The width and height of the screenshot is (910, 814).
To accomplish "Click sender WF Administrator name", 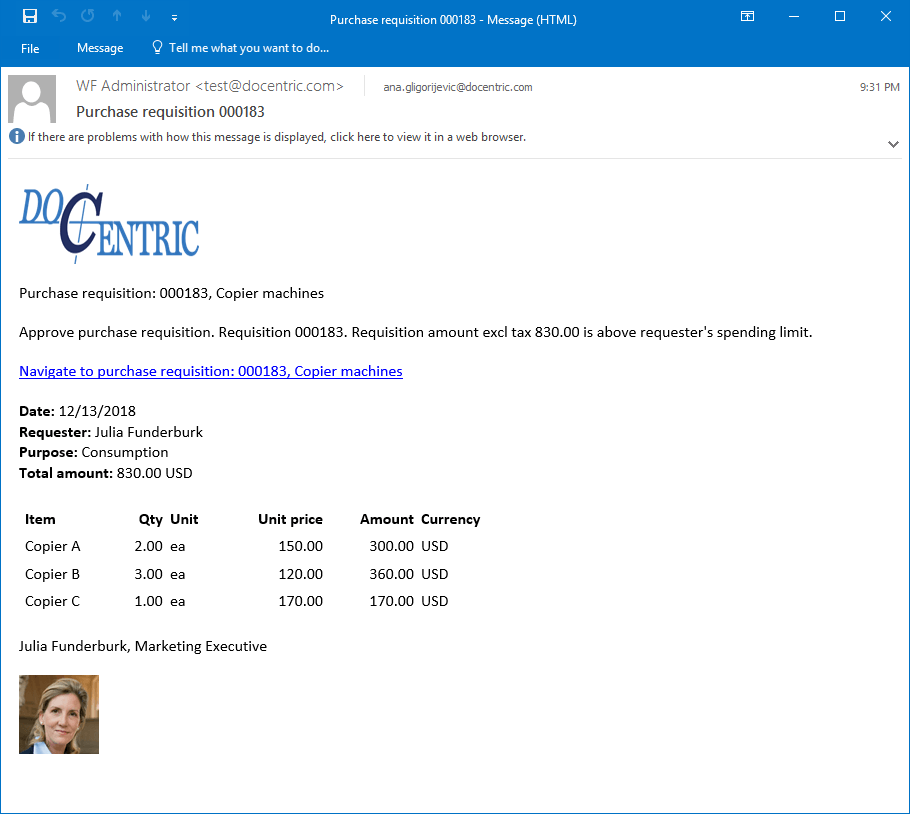I will (210, 86).
